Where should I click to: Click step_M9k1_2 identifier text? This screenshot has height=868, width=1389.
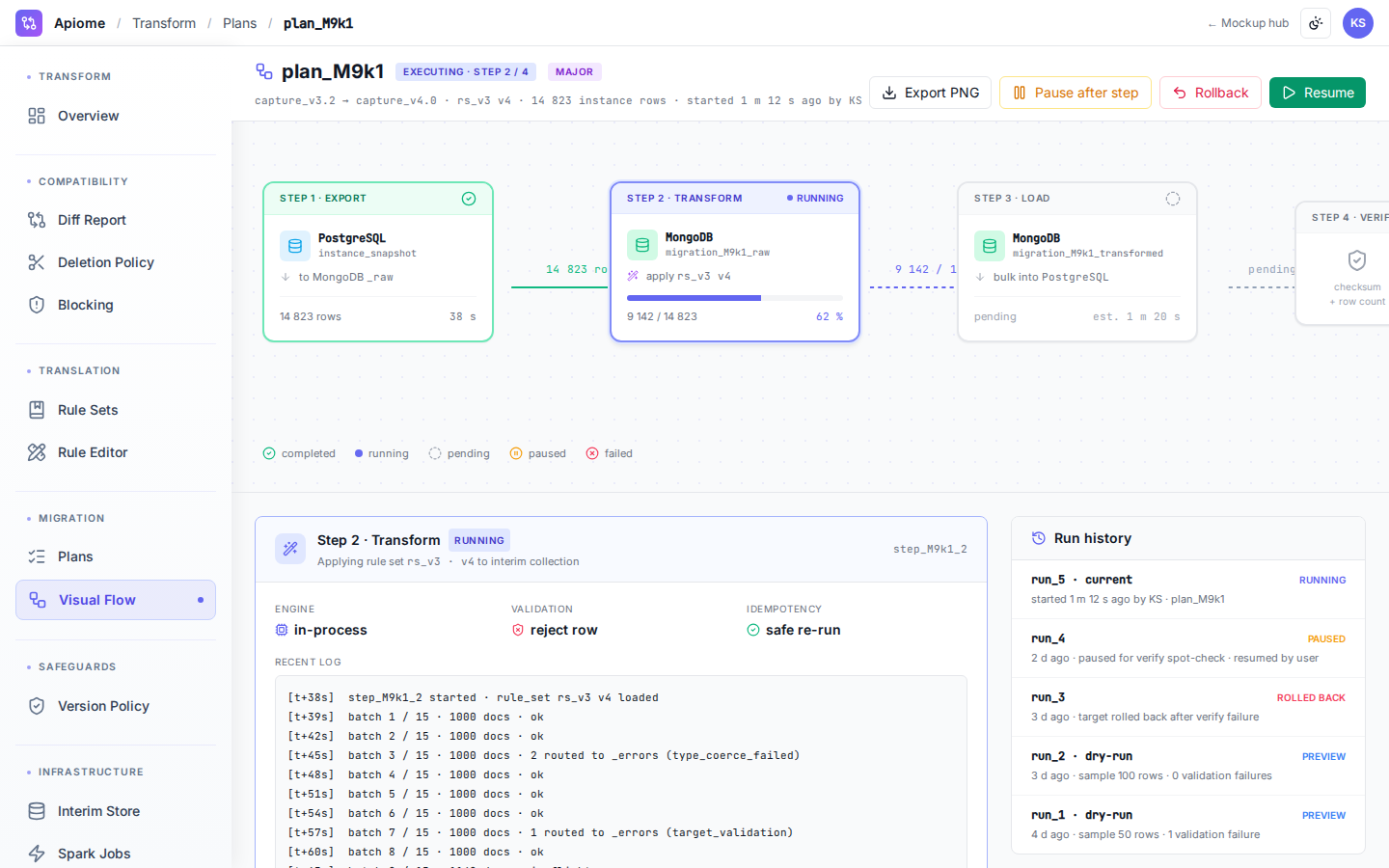(930, 549)
